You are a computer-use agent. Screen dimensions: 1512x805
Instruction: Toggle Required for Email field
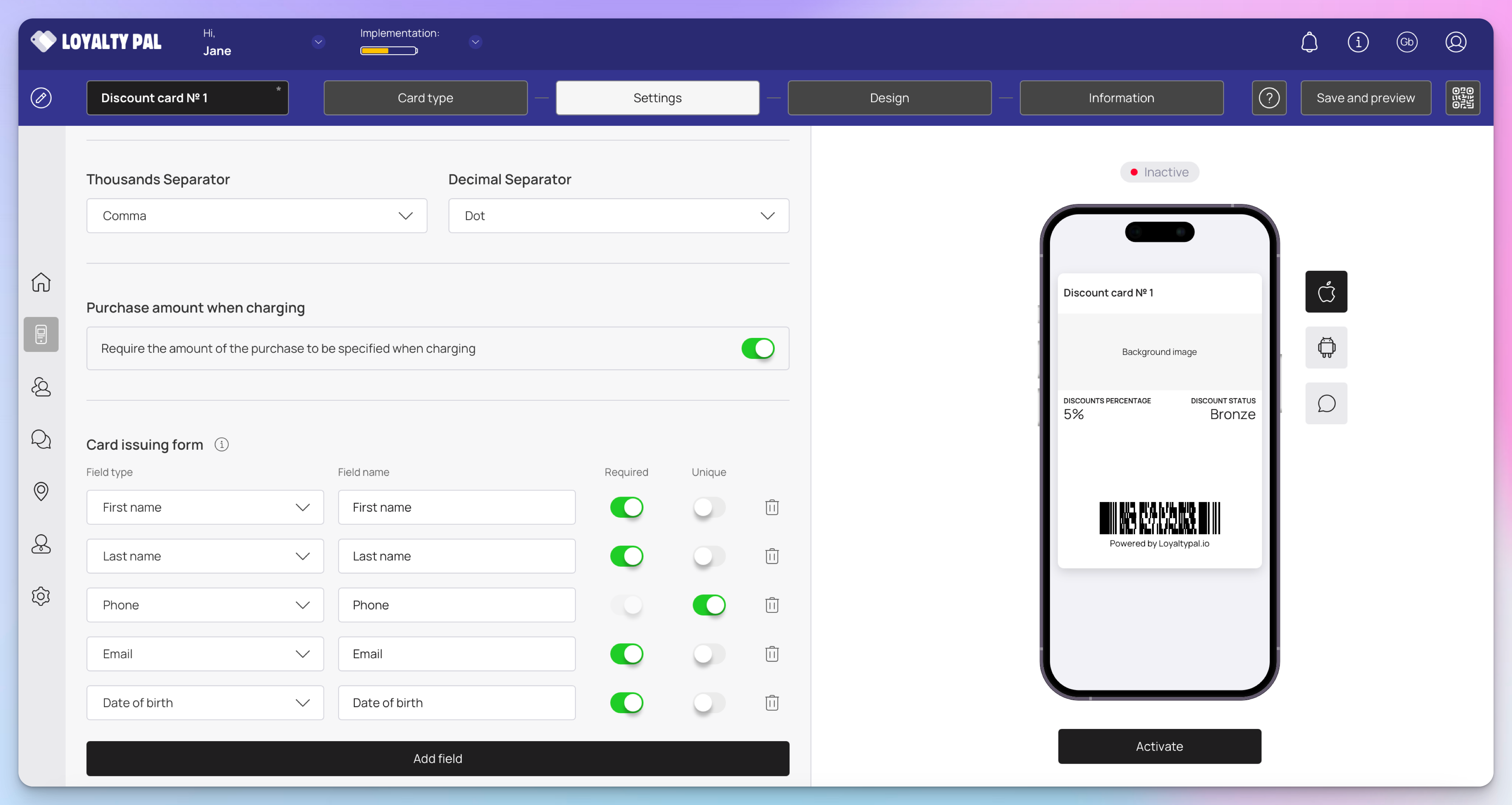(x=626, y=653)
